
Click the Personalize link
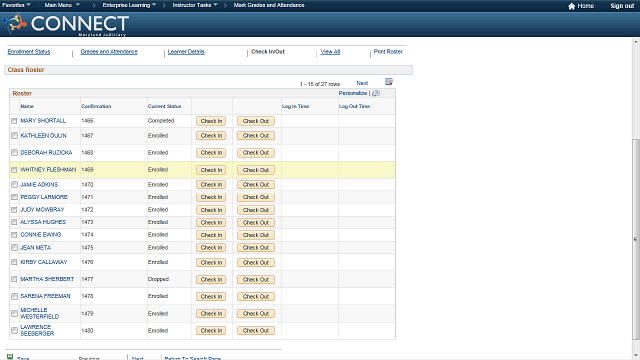click(x=353, y=93)
